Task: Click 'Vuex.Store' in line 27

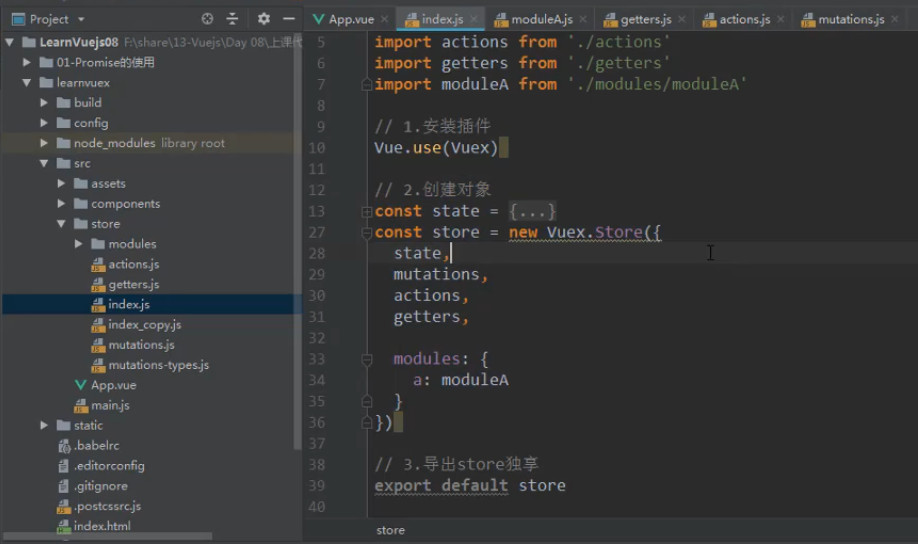Action: pos(595,232)
